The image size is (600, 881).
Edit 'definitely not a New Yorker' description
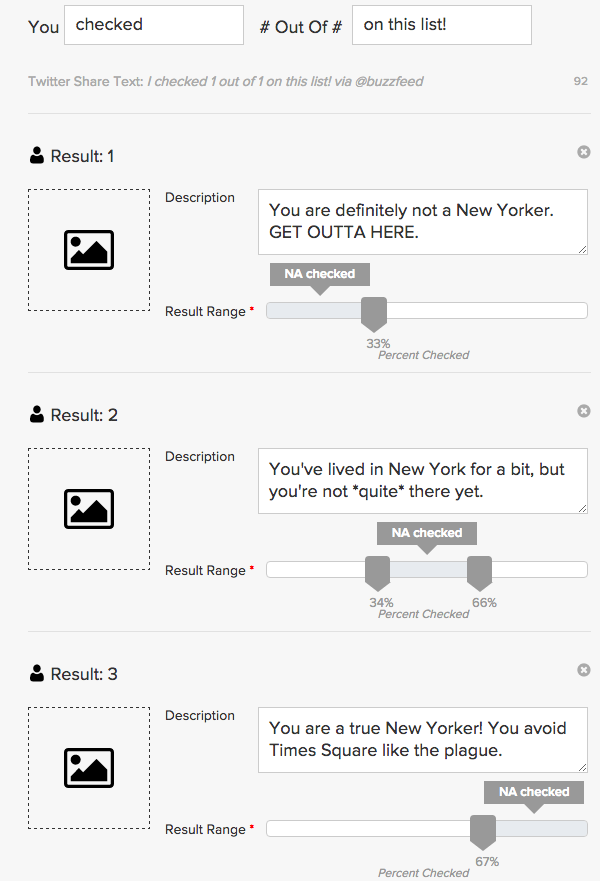tap(423, 222)
